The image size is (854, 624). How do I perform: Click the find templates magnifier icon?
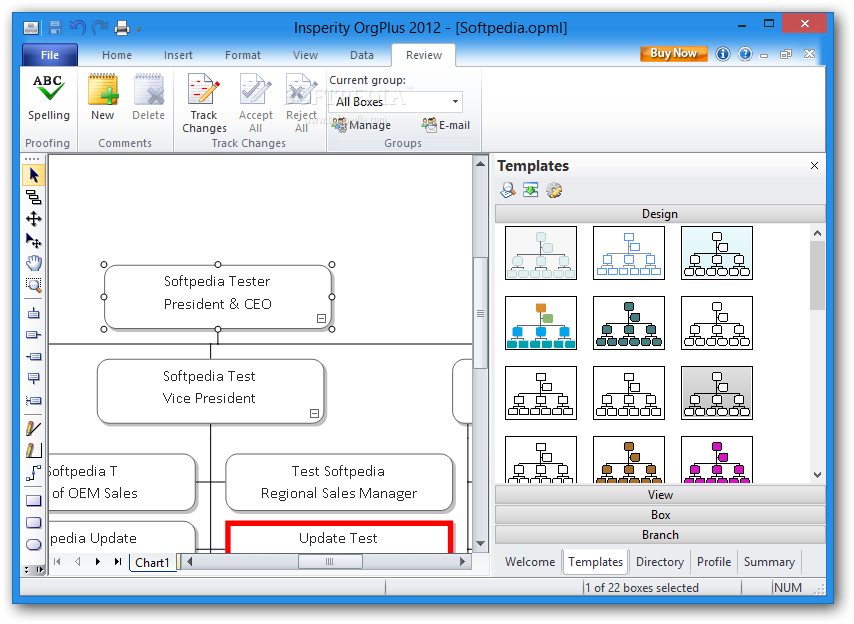tap(508, 190)
